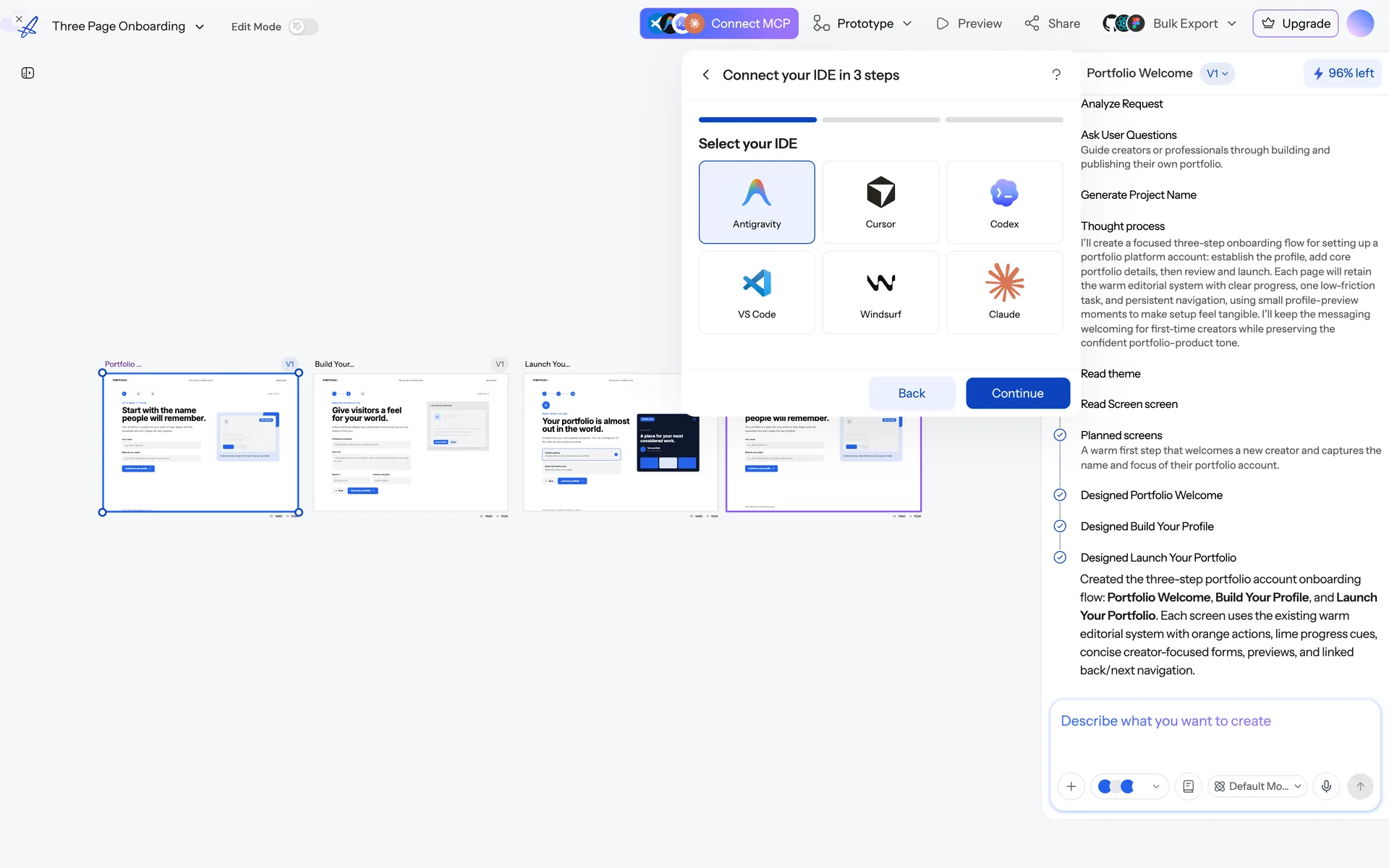Open help question mark in dialog

[1056, 75]
